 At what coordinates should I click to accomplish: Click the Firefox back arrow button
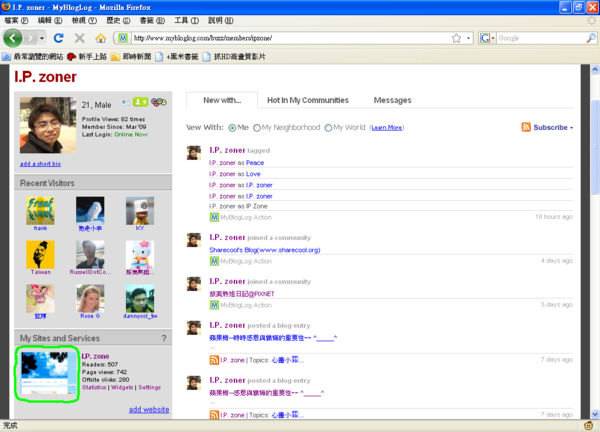pyautogui.click(x=13, y=38)
